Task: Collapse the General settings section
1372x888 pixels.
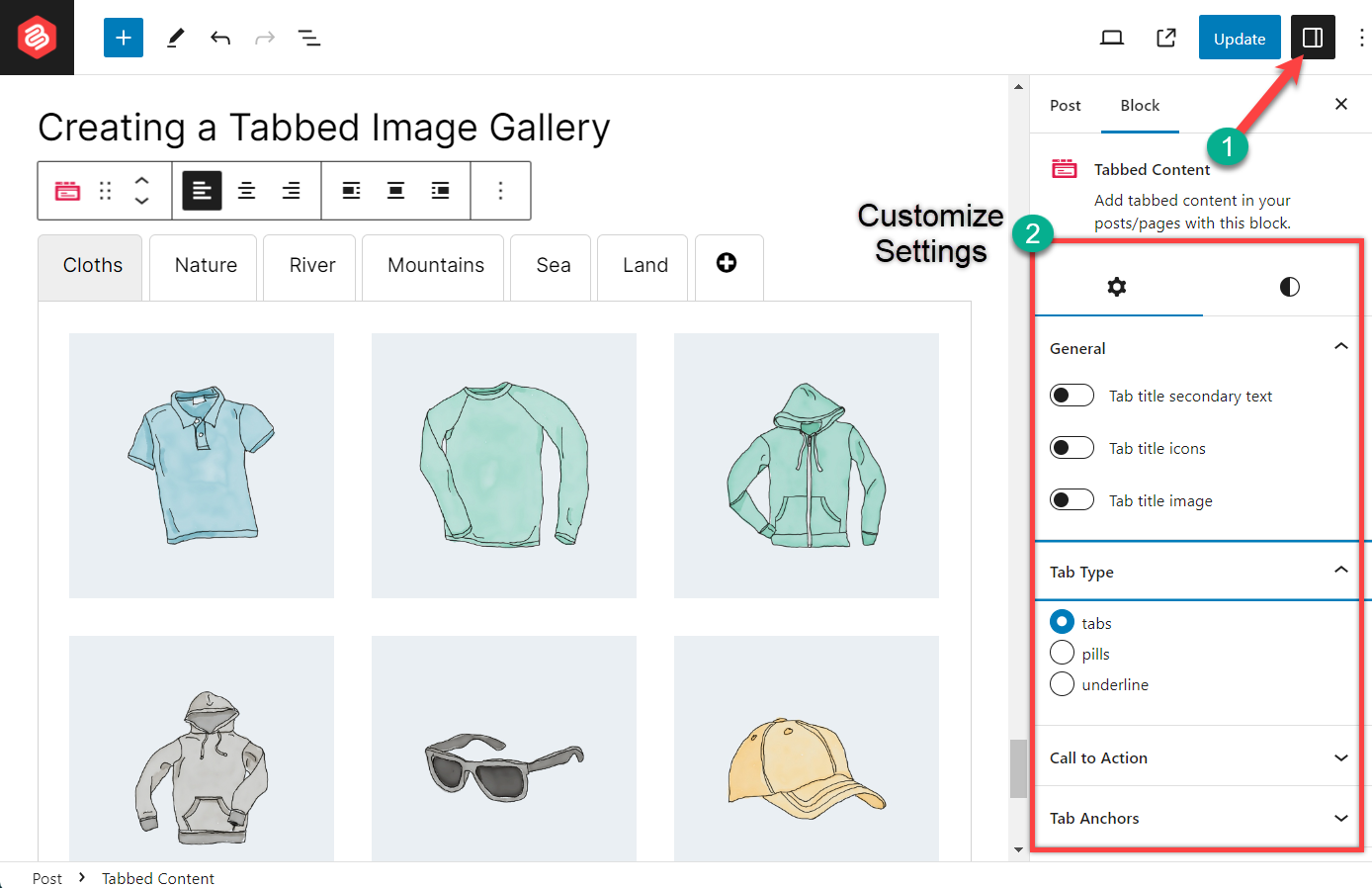Action: click(x=1341, y=346)
